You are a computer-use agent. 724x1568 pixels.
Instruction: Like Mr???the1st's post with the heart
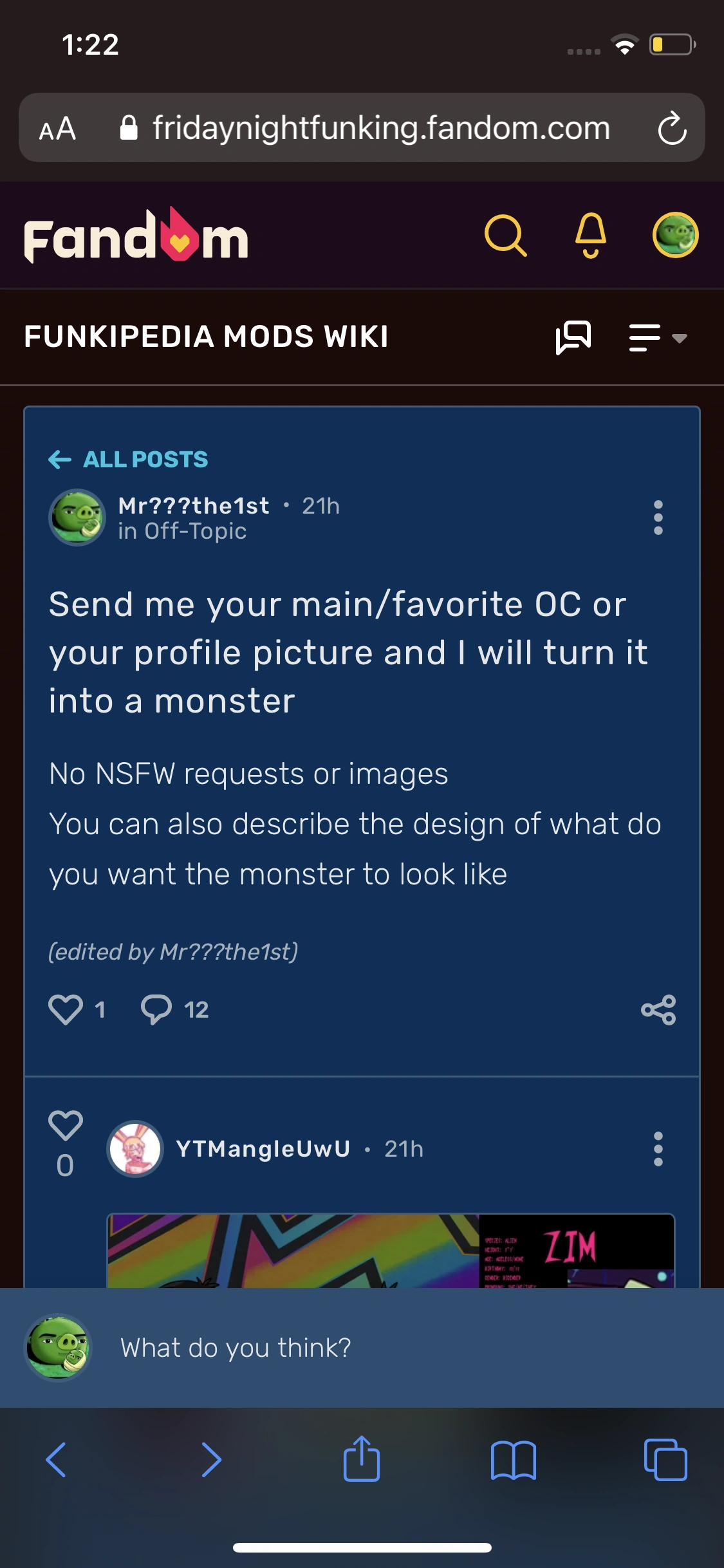tap(65, 1009)
